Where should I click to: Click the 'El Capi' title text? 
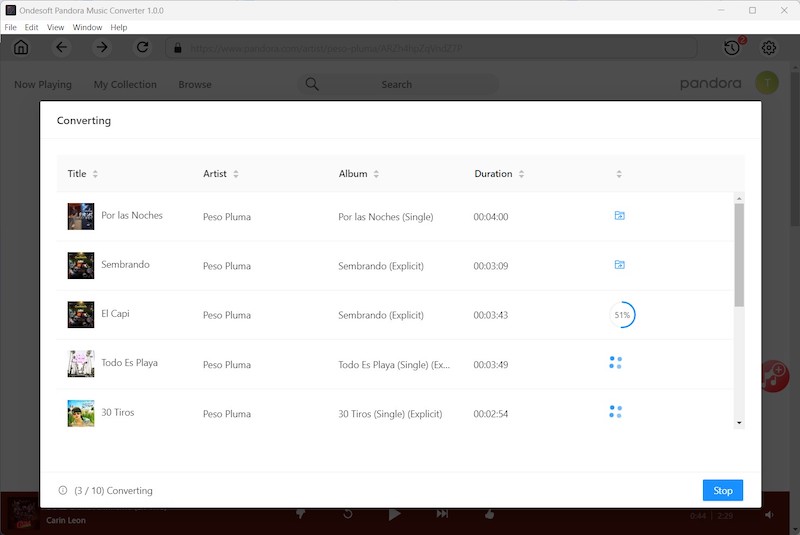[115, 314]
